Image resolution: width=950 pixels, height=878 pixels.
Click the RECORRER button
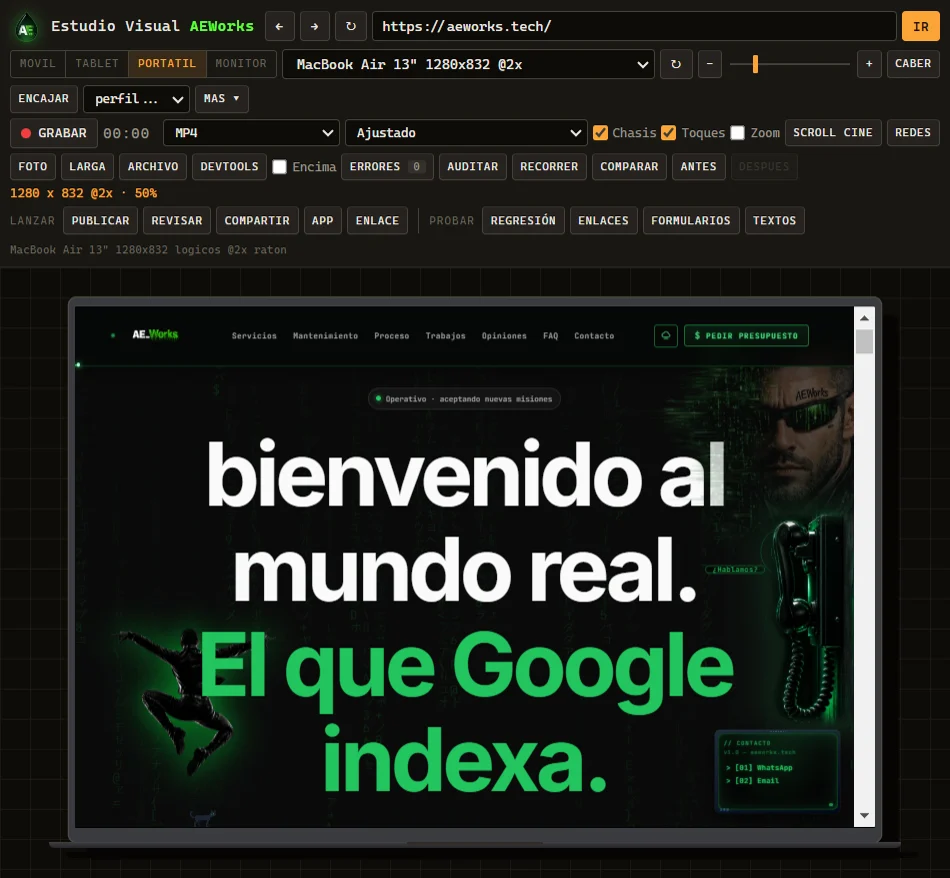coord(549,167)
